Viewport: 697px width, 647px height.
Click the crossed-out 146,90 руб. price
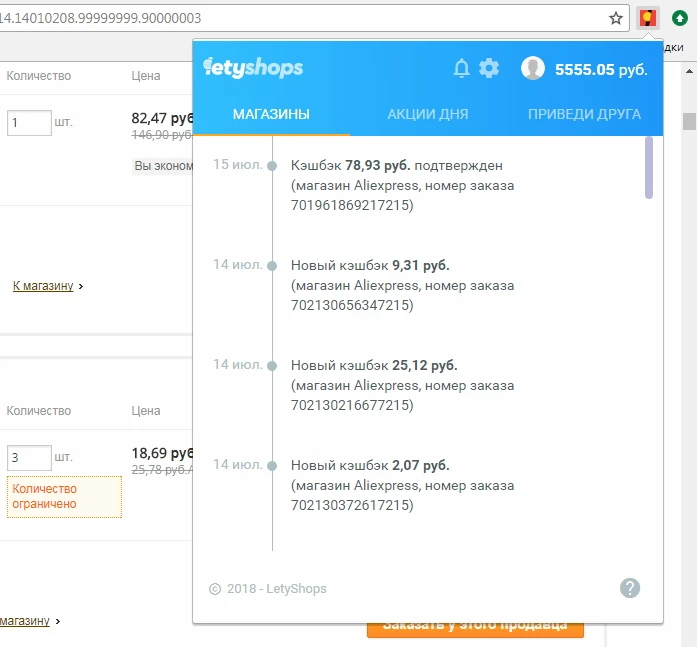[x=162, y=135]
